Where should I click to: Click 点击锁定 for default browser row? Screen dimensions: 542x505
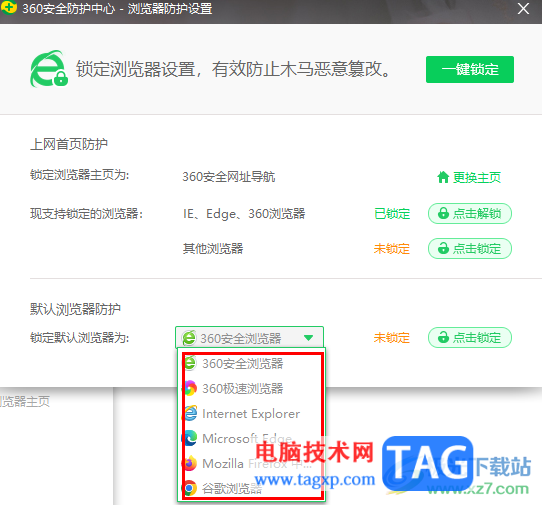tap(470, 337)
